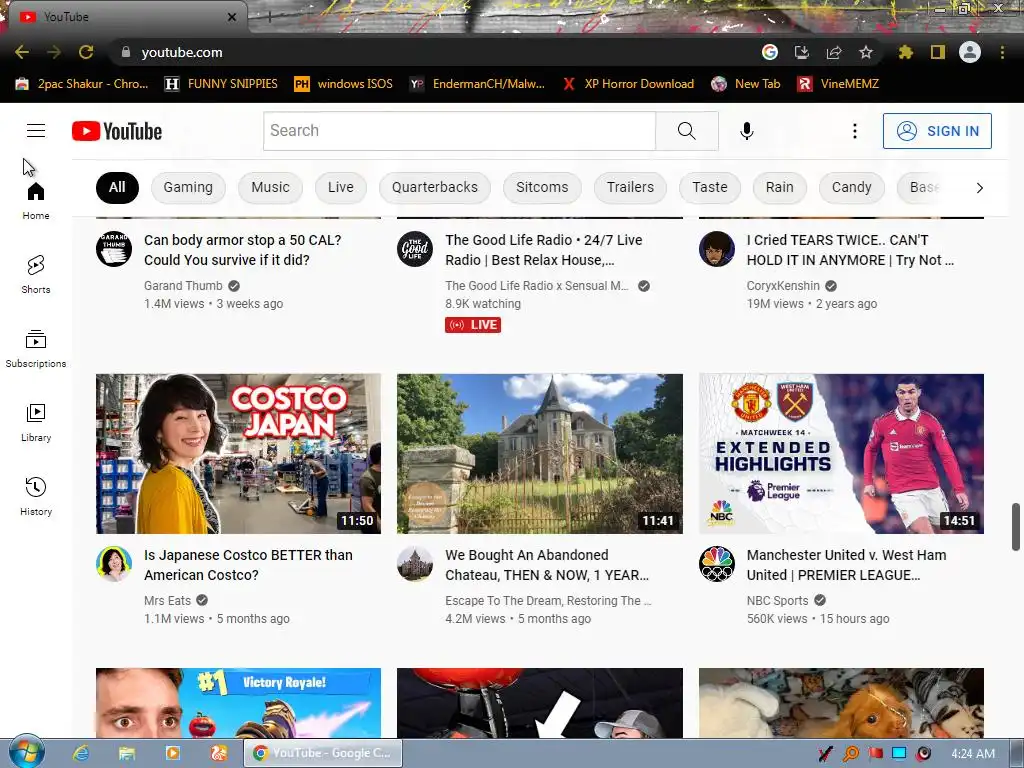Select the Gaming filter chip
The height and width of the screenshot is (768, 1024).
(188, 187)
